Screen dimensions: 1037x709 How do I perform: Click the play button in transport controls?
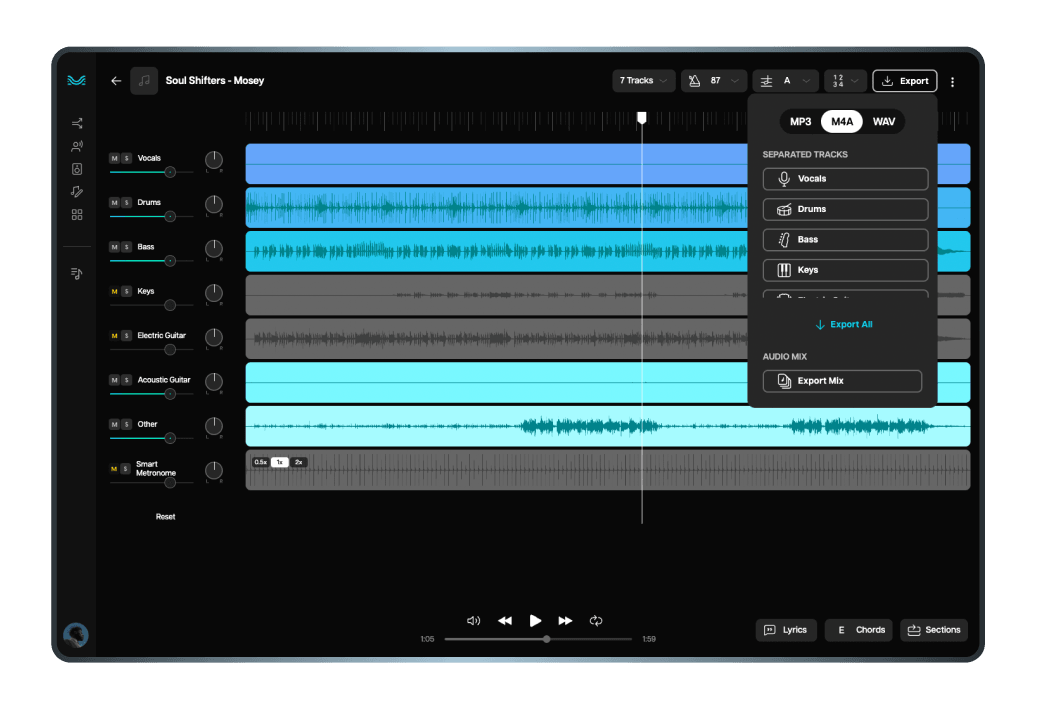coord(535,621)
